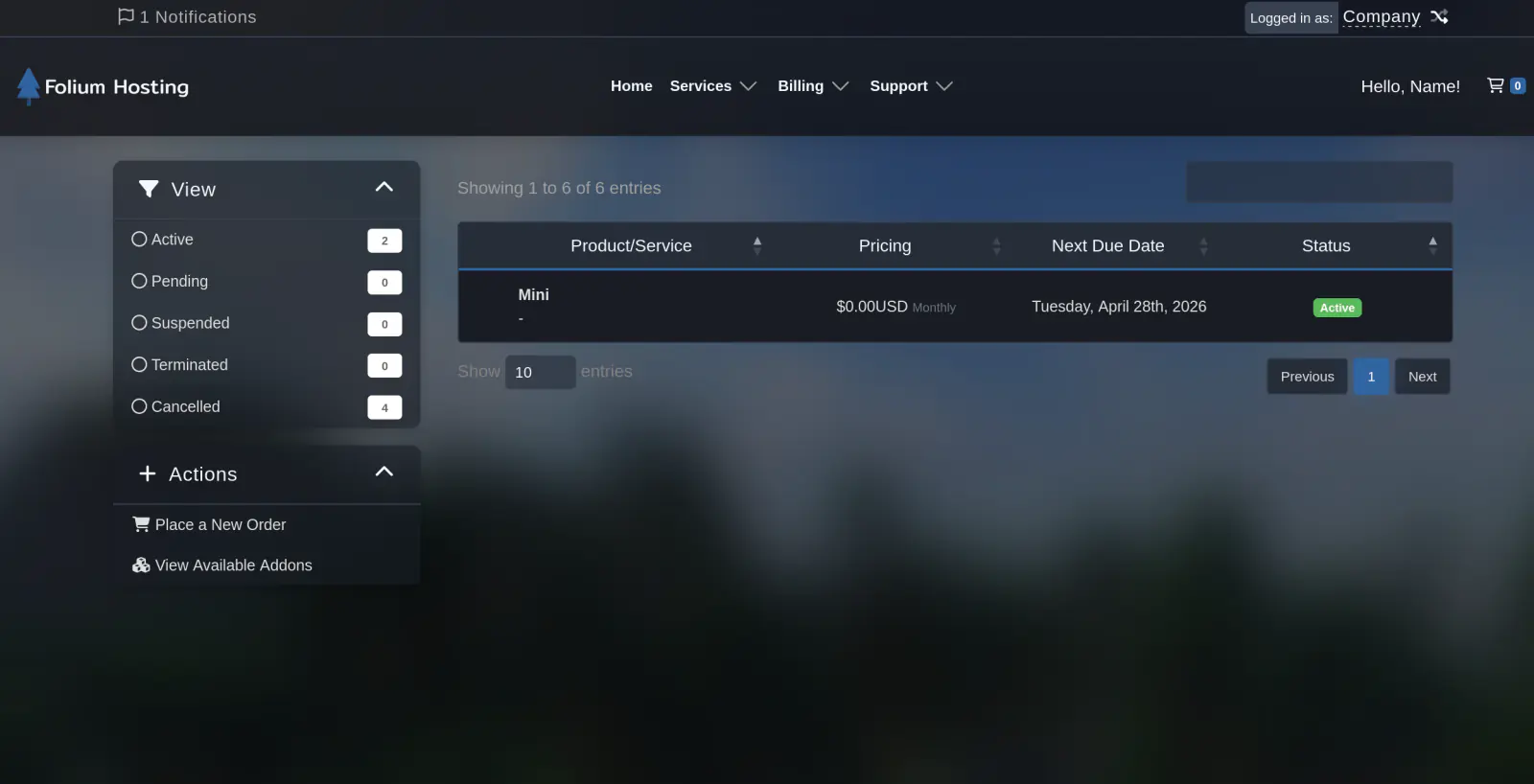The height and width of the screenshot is (784, 1534).
Task: Select the Active filter radio
Action: 140,240
